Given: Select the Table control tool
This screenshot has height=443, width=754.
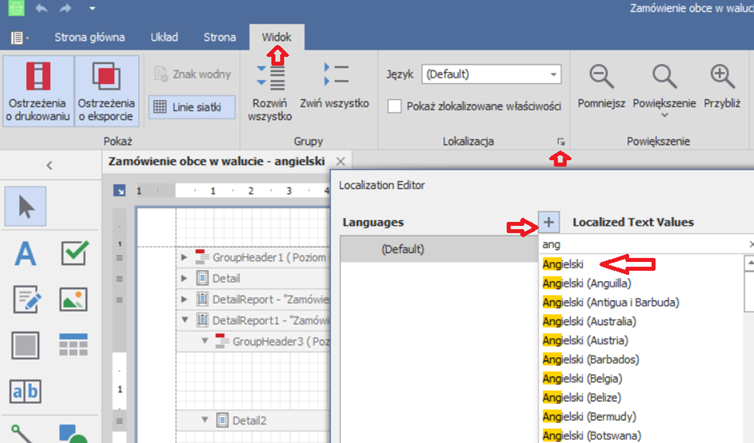Looking at the screenshot, I should coord(75,345).
